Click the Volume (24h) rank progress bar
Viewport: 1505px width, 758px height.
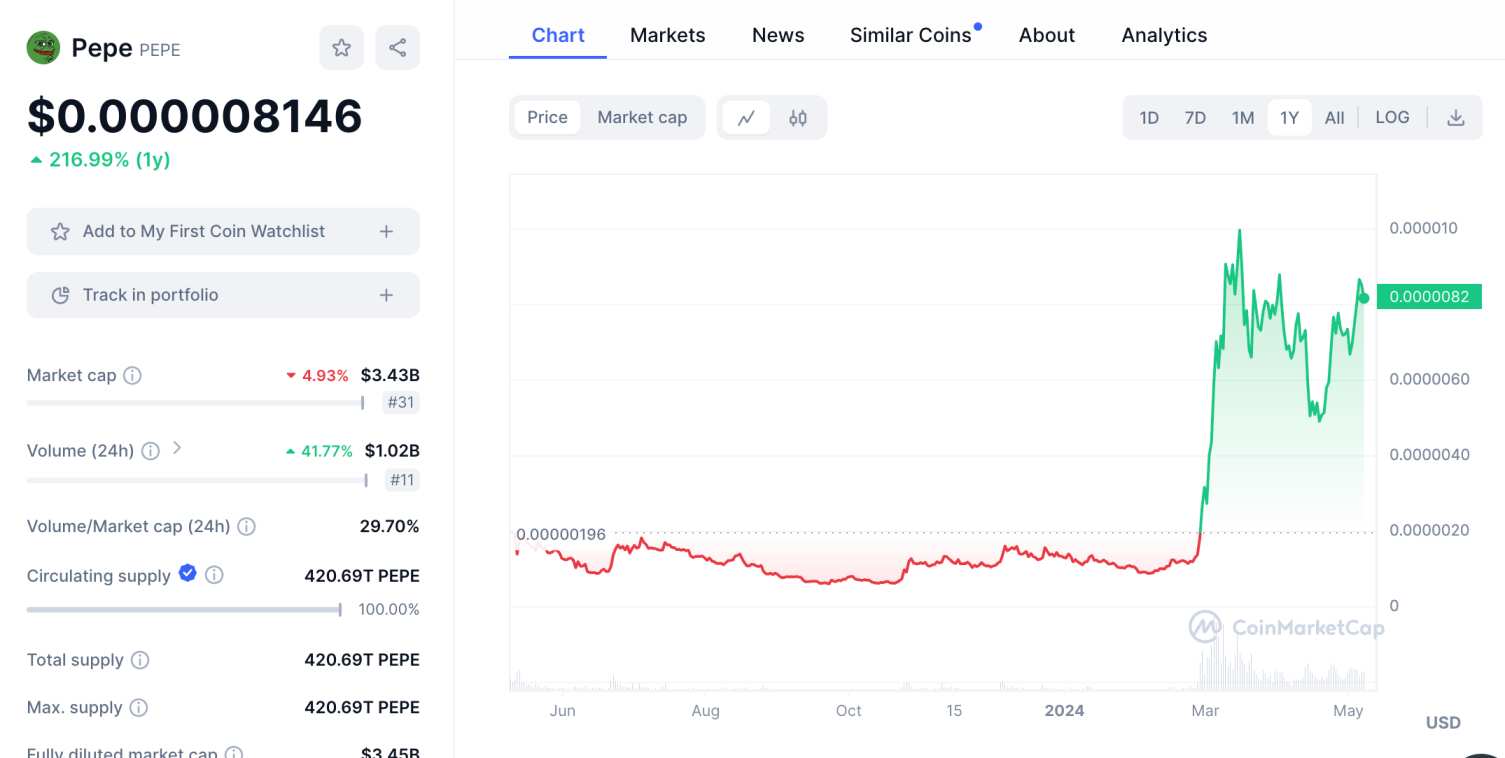(x=198, y=480)
